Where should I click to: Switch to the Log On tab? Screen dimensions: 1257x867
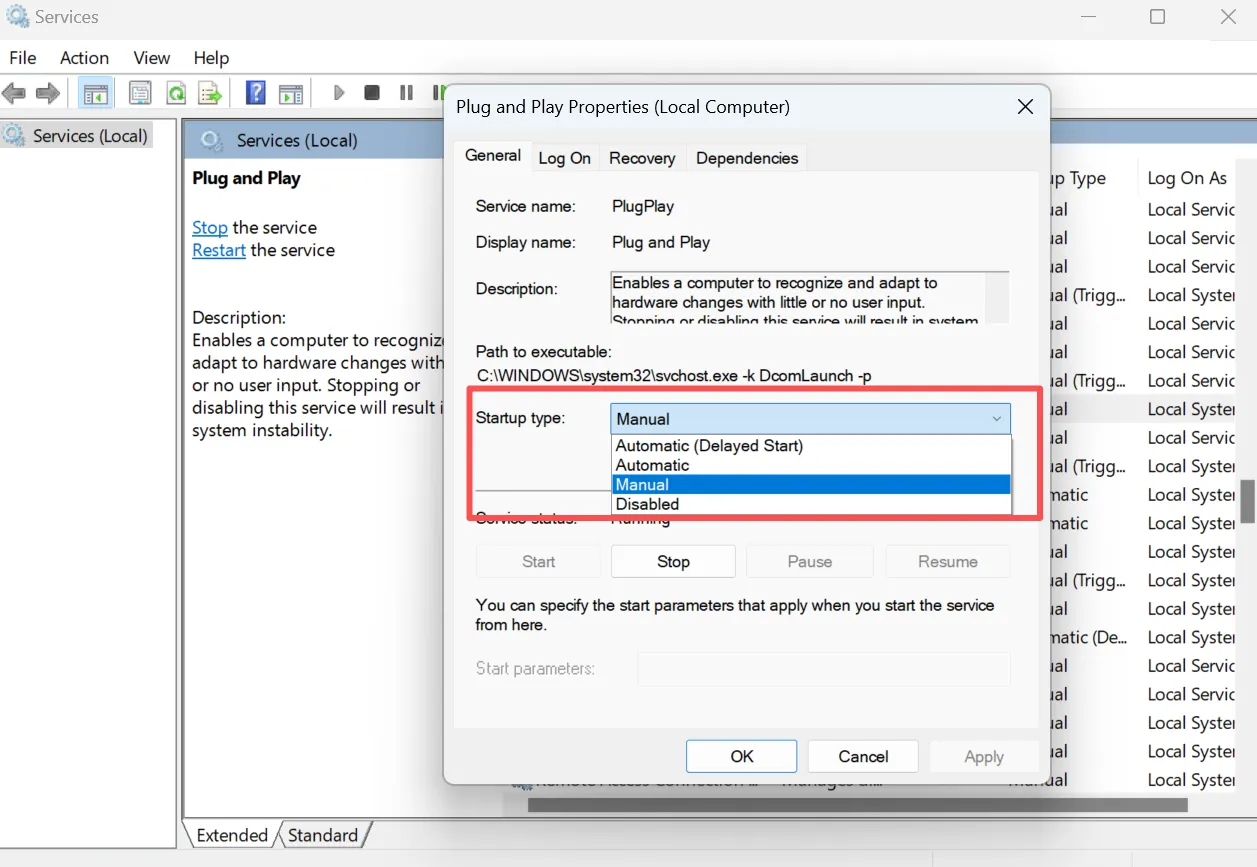pyautogui.click(x=564, y=158)
